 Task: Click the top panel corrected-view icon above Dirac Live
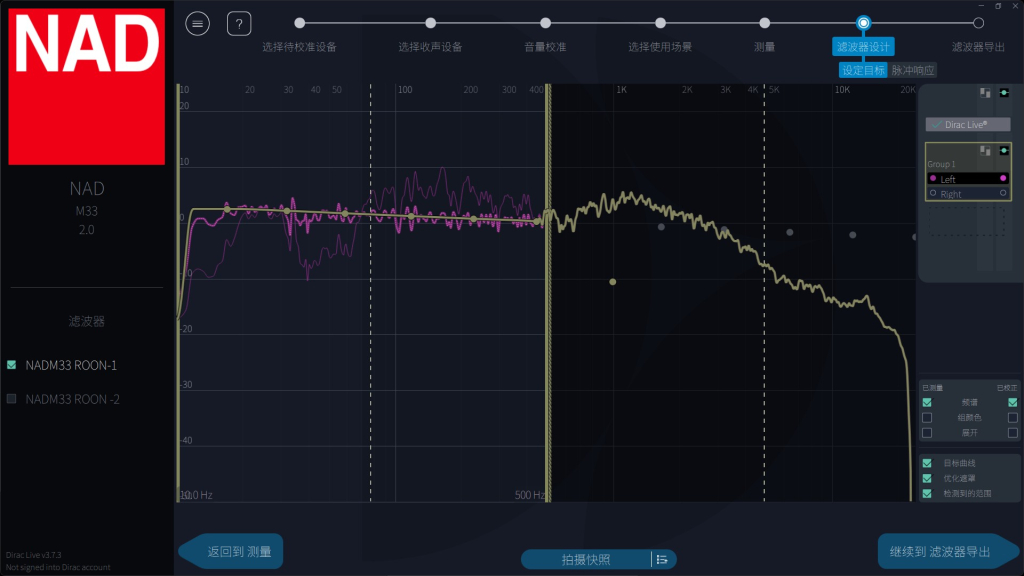pos(1004,93)
